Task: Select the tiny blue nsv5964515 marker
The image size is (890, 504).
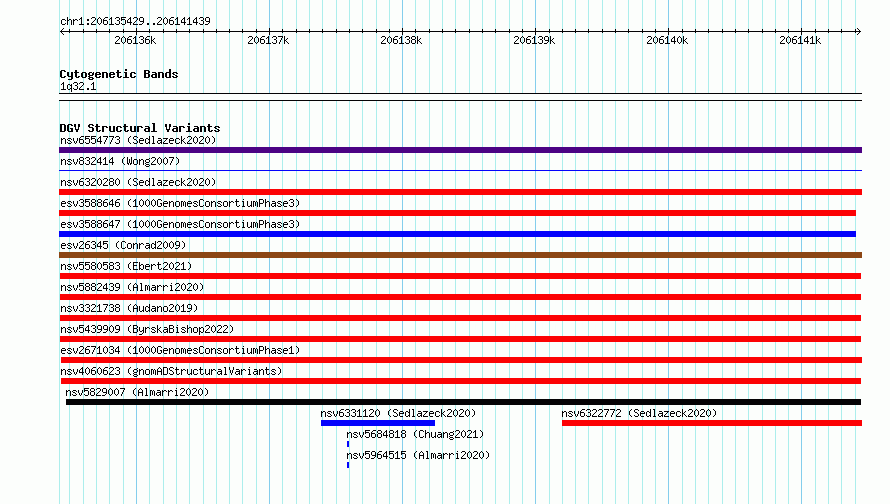Action: pyautogui.click(x=348, y=465)
